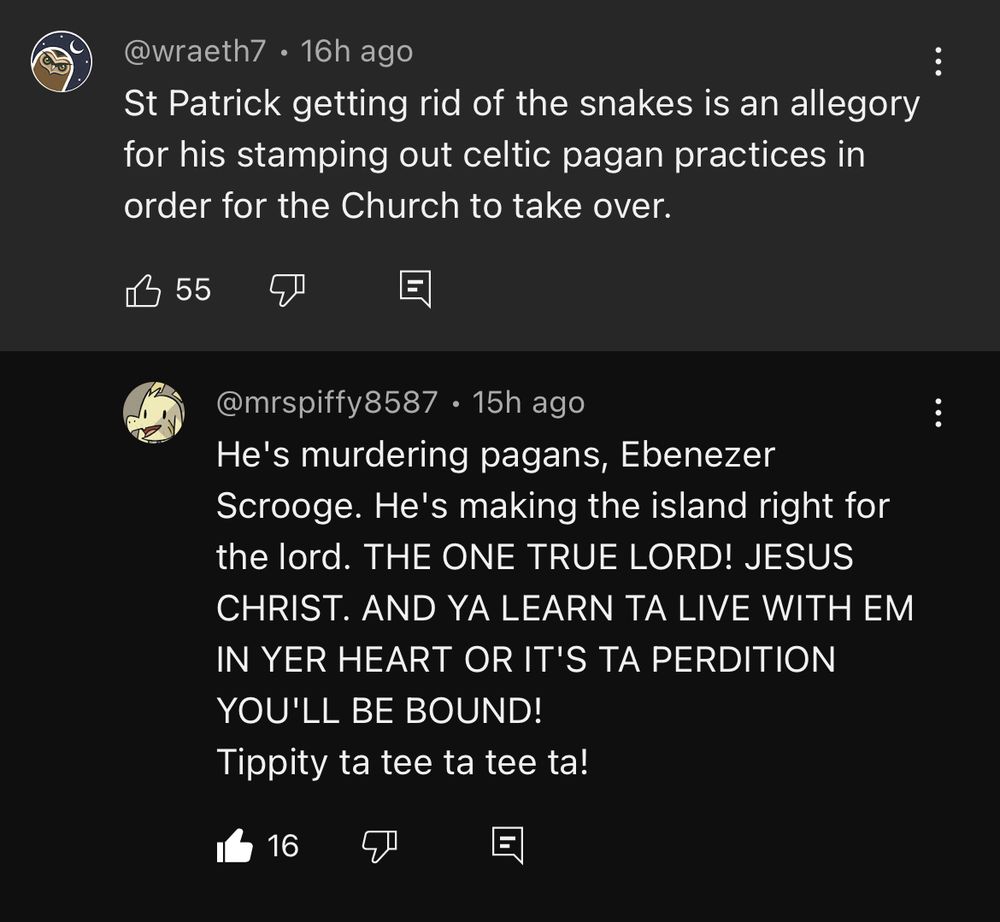The image size is (1000, 922).
Task: Reply to @mrspiffy8587's comment
Action: 508,845
